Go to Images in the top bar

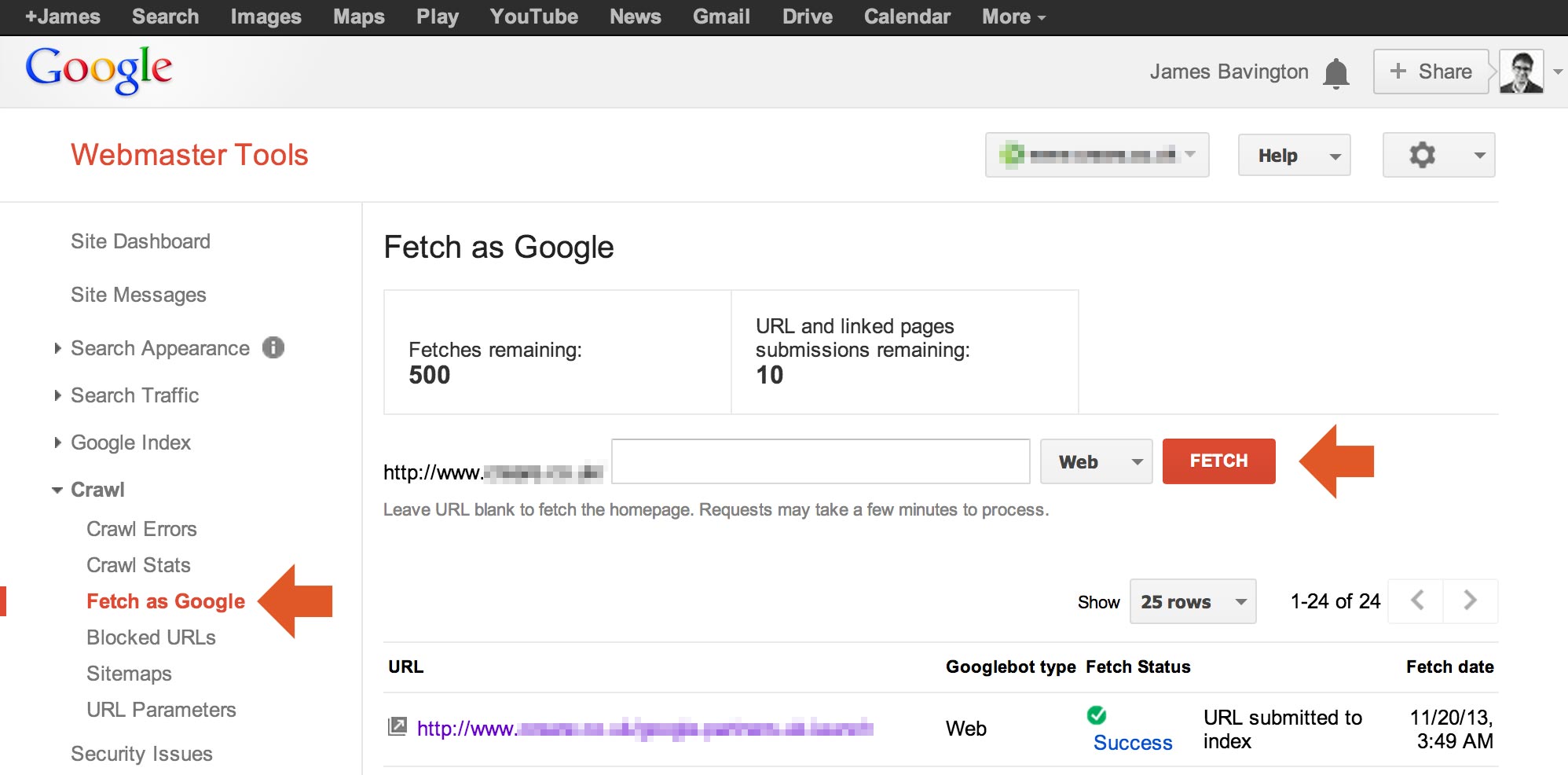pos(266,17)
